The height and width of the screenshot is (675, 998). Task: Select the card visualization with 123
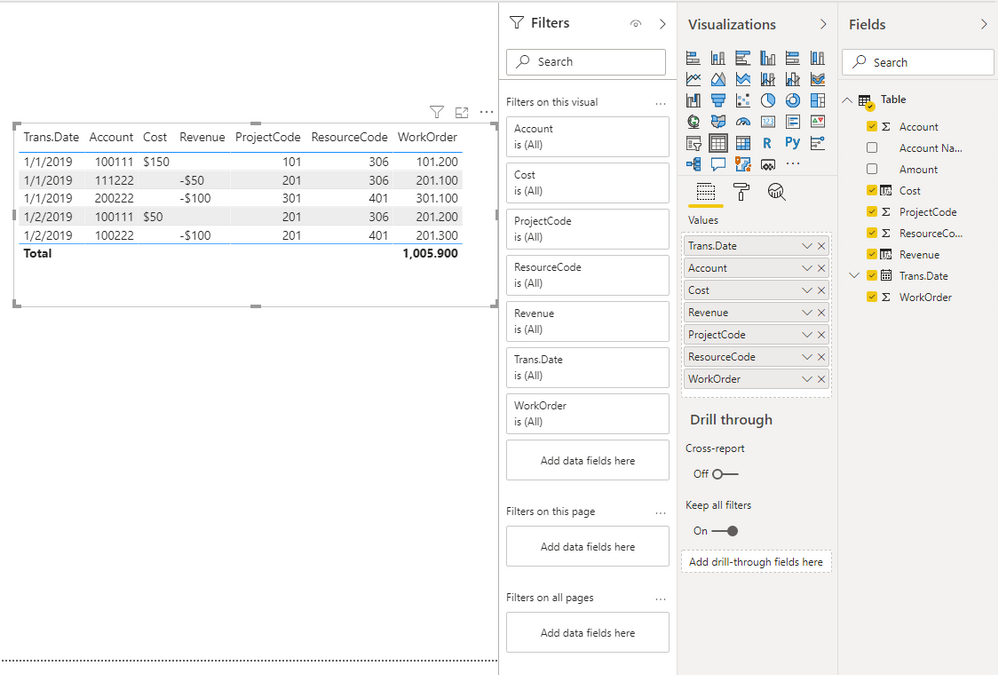click(x=768, y=122)
